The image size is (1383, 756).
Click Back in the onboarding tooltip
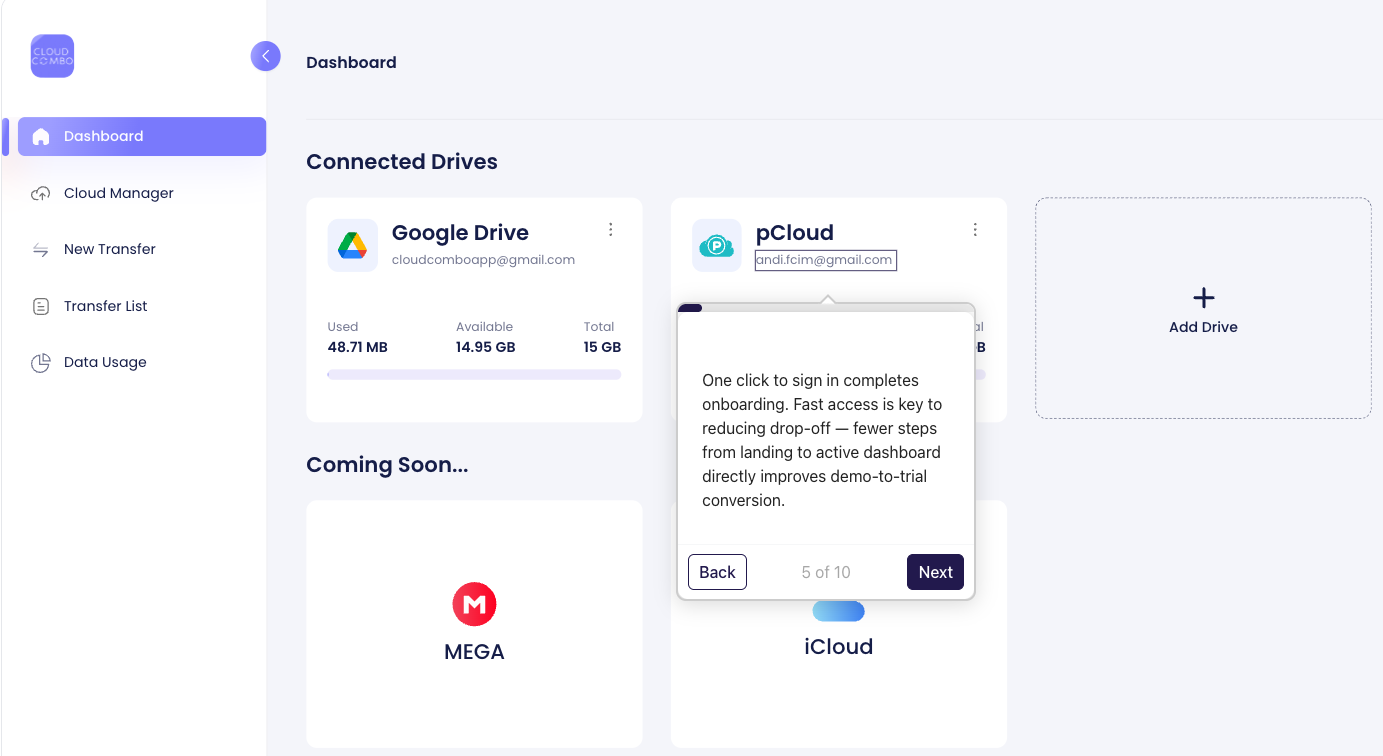(717, 572)
